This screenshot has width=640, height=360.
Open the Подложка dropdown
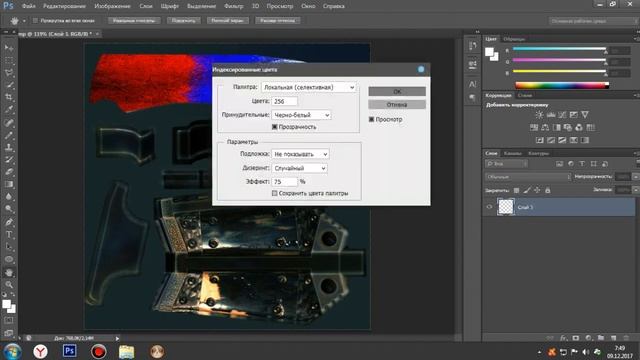[x=300, y=154]
